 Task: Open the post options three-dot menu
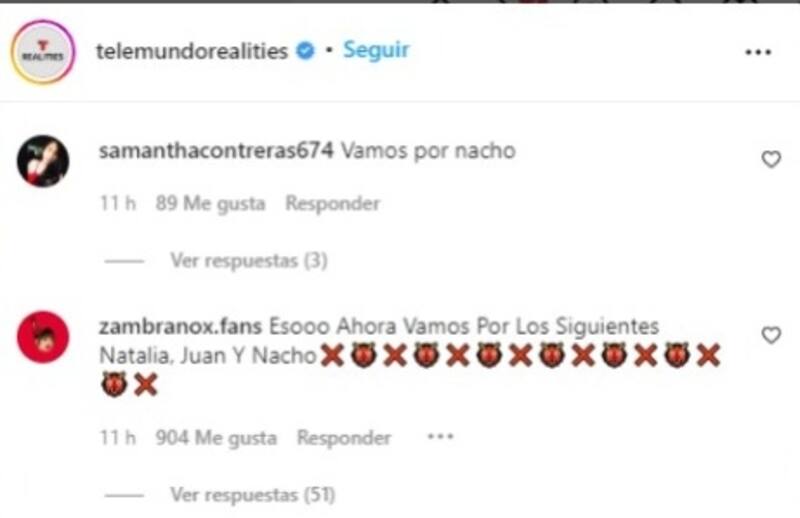(x=758, y=52)
